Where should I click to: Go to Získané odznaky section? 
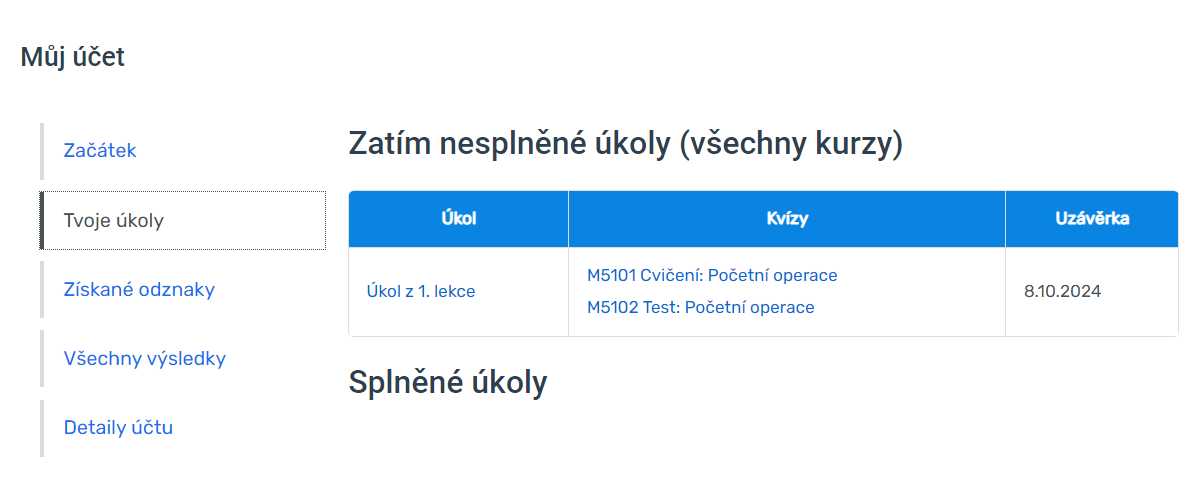(139, 289)
